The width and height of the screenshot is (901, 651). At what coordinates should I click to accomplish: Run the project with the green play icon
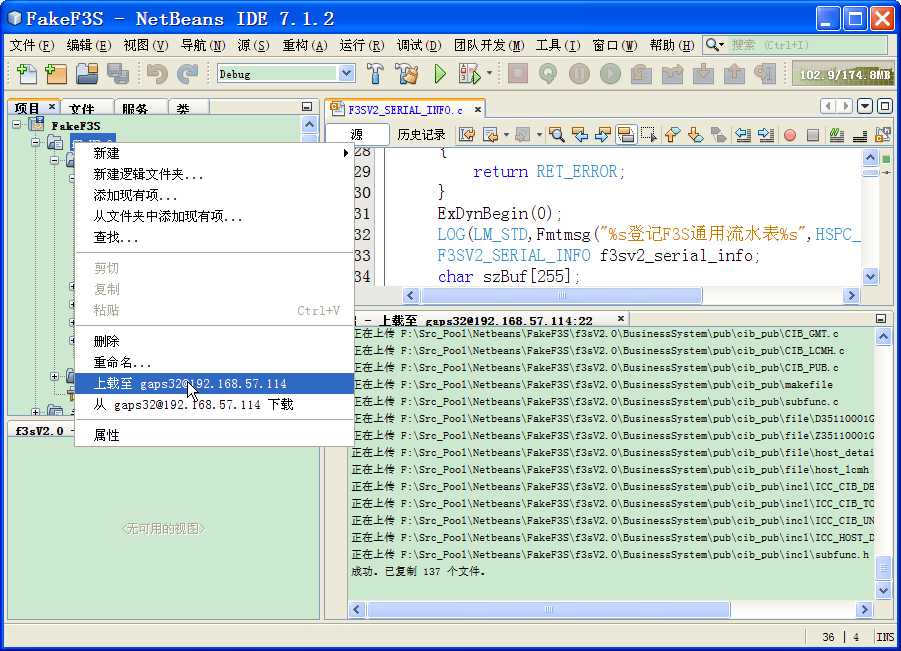coord(440,74)
